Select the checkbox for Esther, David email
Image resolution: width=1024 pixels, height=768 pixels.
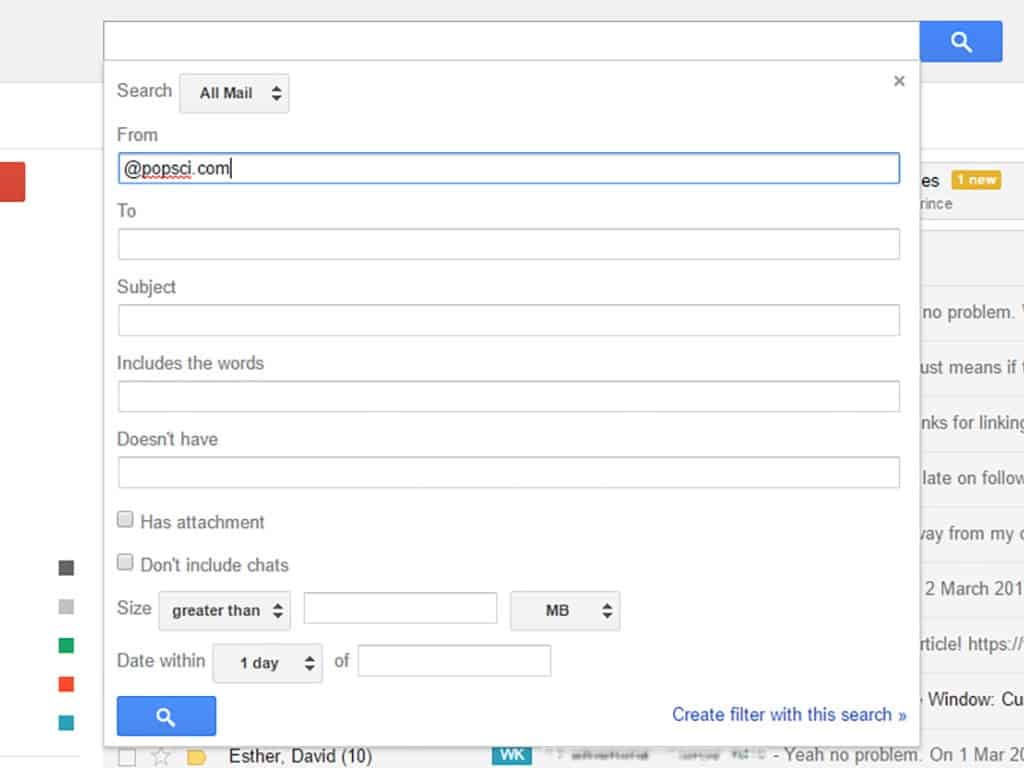point(126,755)
